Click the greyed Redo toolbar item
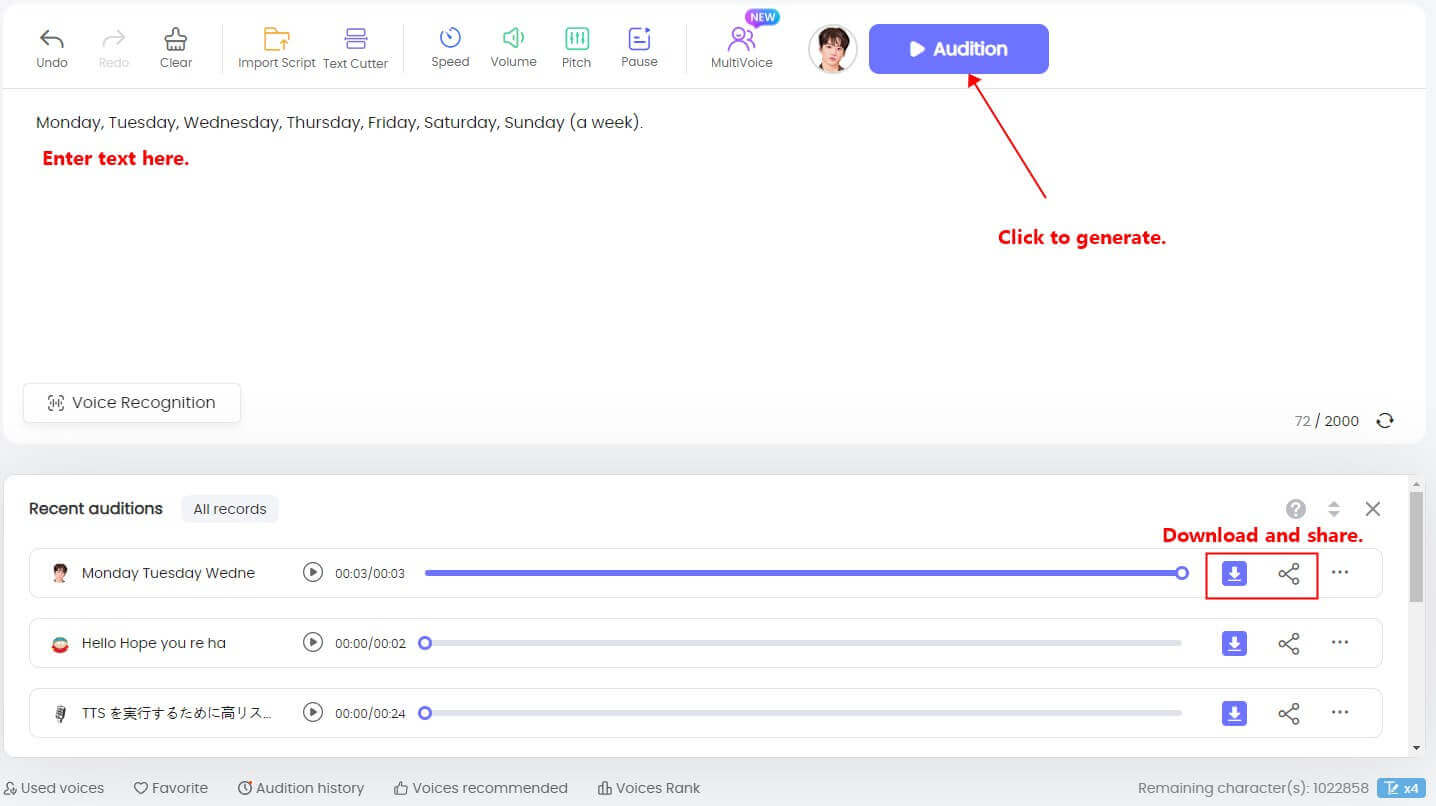Image resolution: width=1436 pixels, height=806 pixels. [114, 48]
